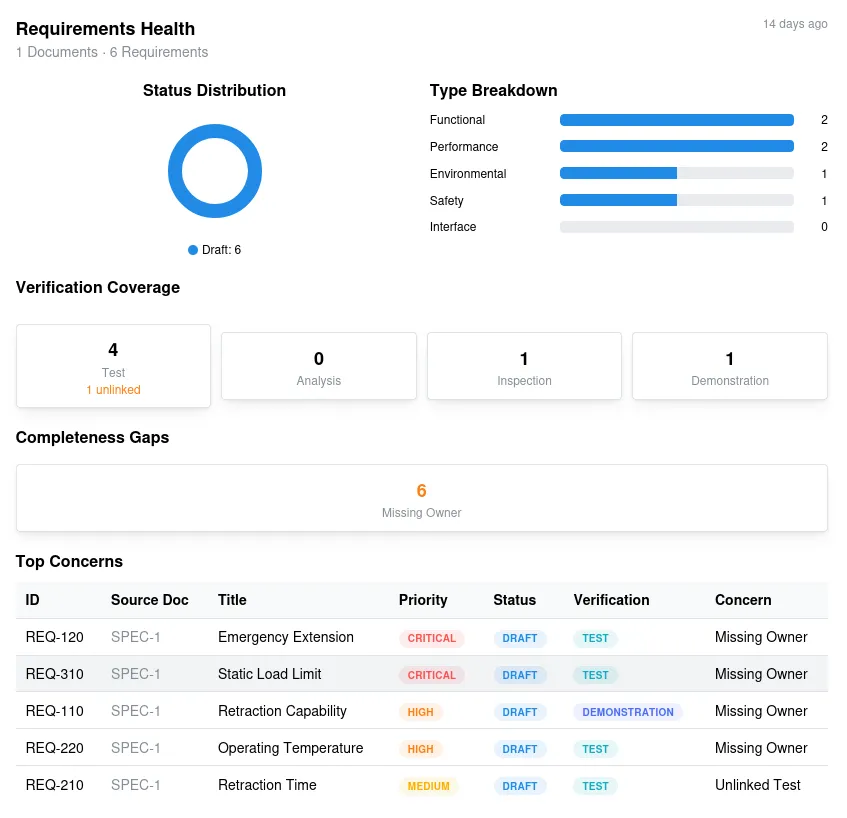The height and width of the screenshot is (818, 847).
Task: Click the HIGH badge for Operating Temperature
Action: (x=420, y=749)
